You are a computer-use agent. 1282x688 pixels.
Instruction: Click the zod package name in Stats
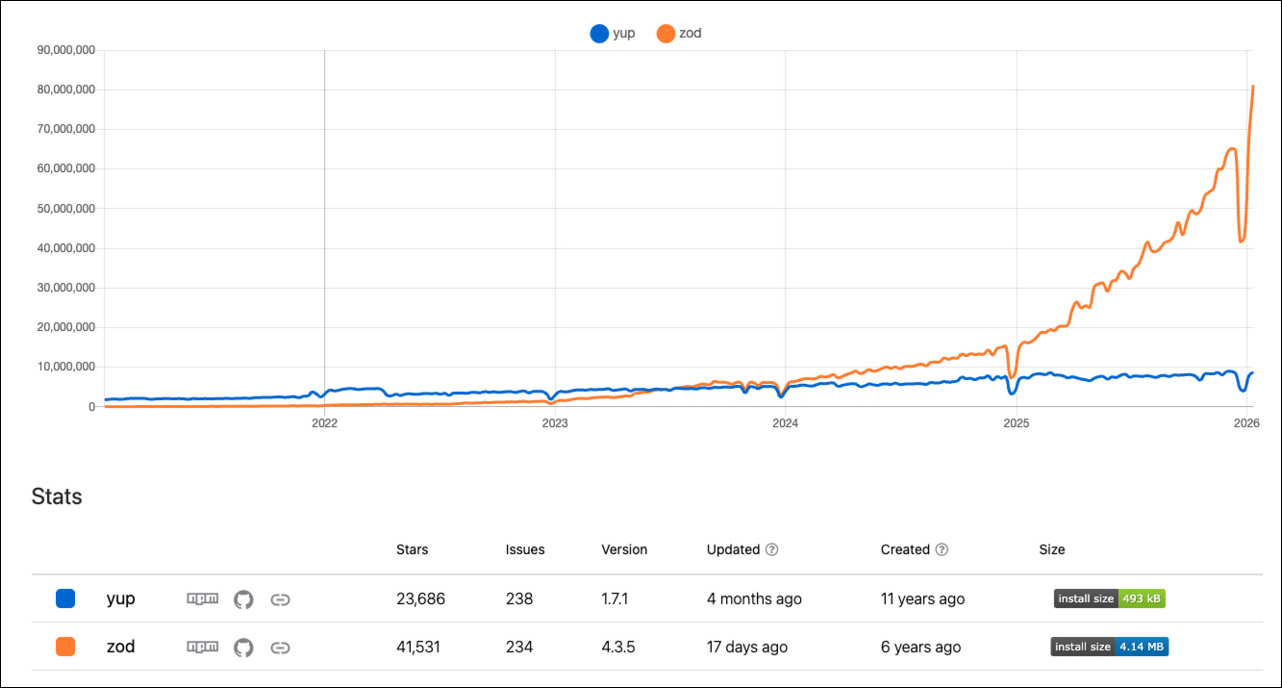pos(121,647)
